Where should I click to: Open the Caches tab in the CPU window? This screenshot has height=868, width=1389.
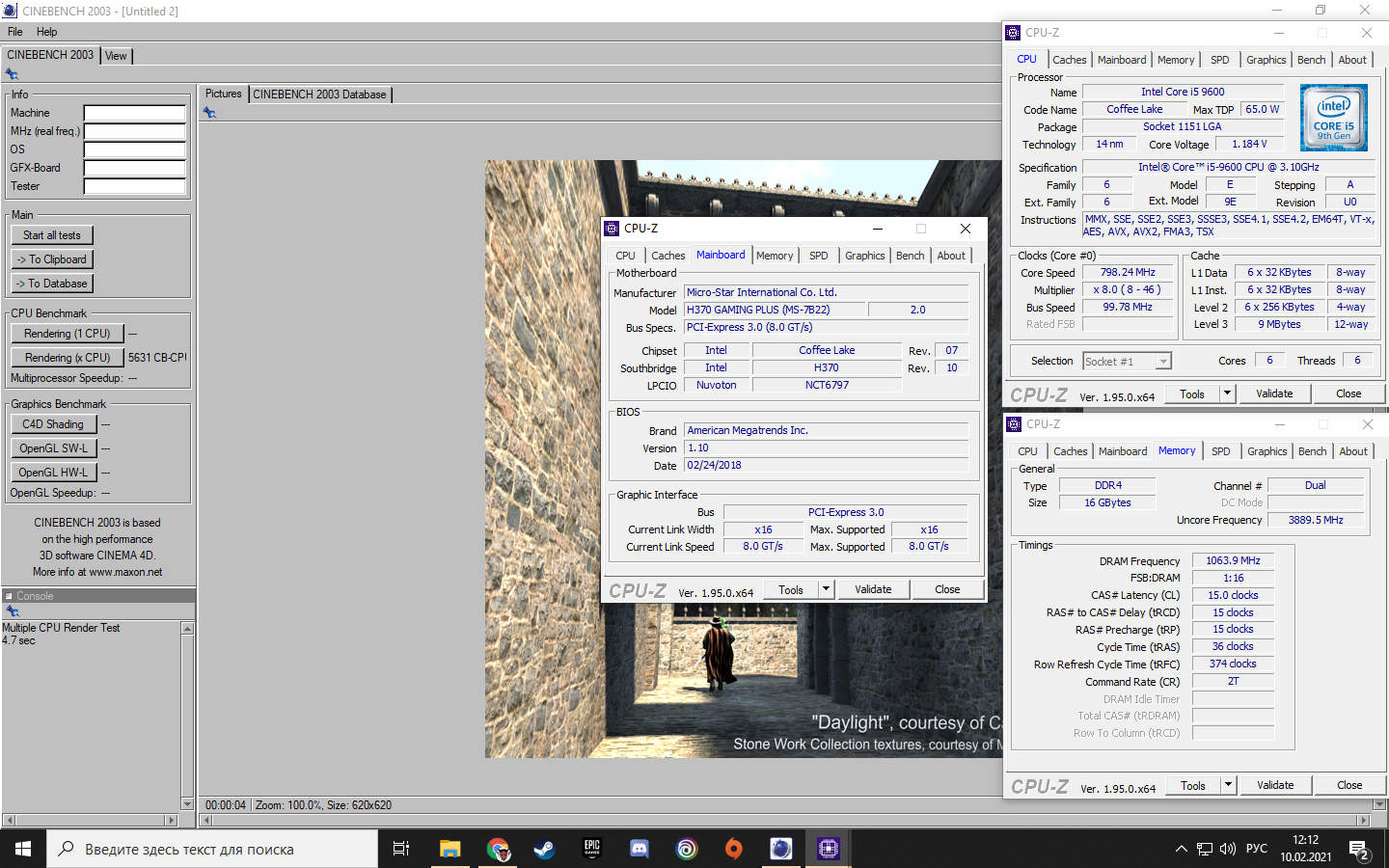click(x=1070, y=60)
